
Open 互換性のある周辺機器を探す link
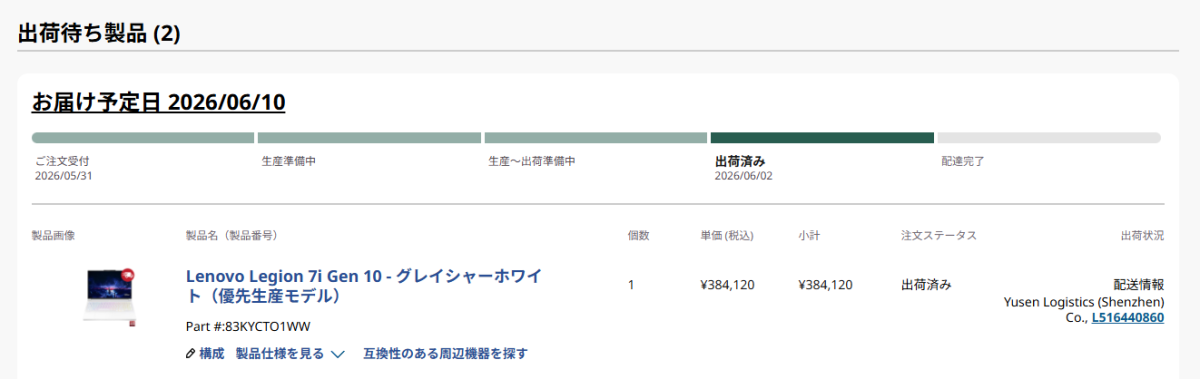(x=445, y=354)
